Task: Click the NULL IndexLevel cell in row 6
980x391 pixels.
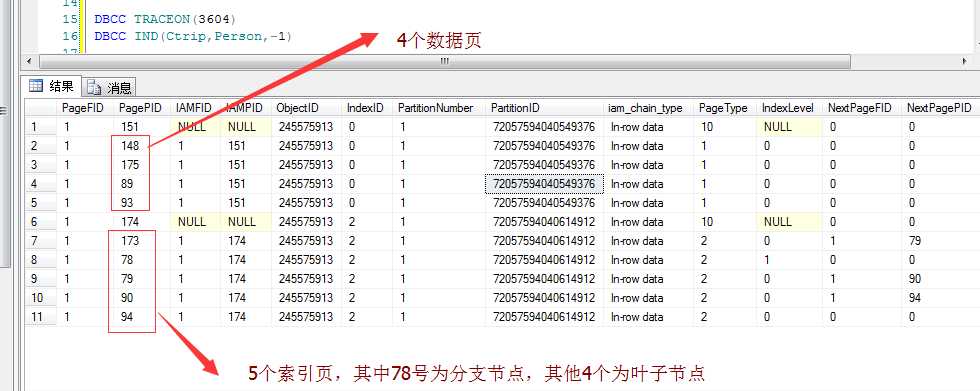Action: tap(789, 222)
